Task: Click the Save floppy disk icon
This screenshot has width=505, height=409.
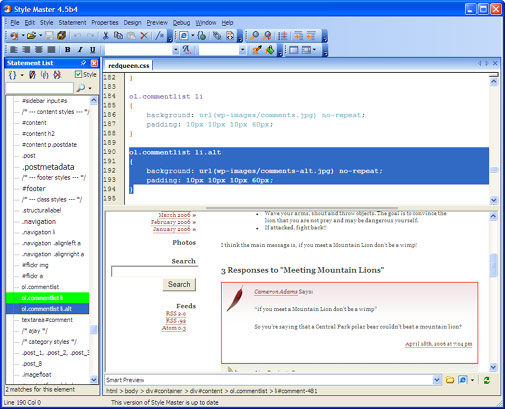Action: click(x=49, y=36)
